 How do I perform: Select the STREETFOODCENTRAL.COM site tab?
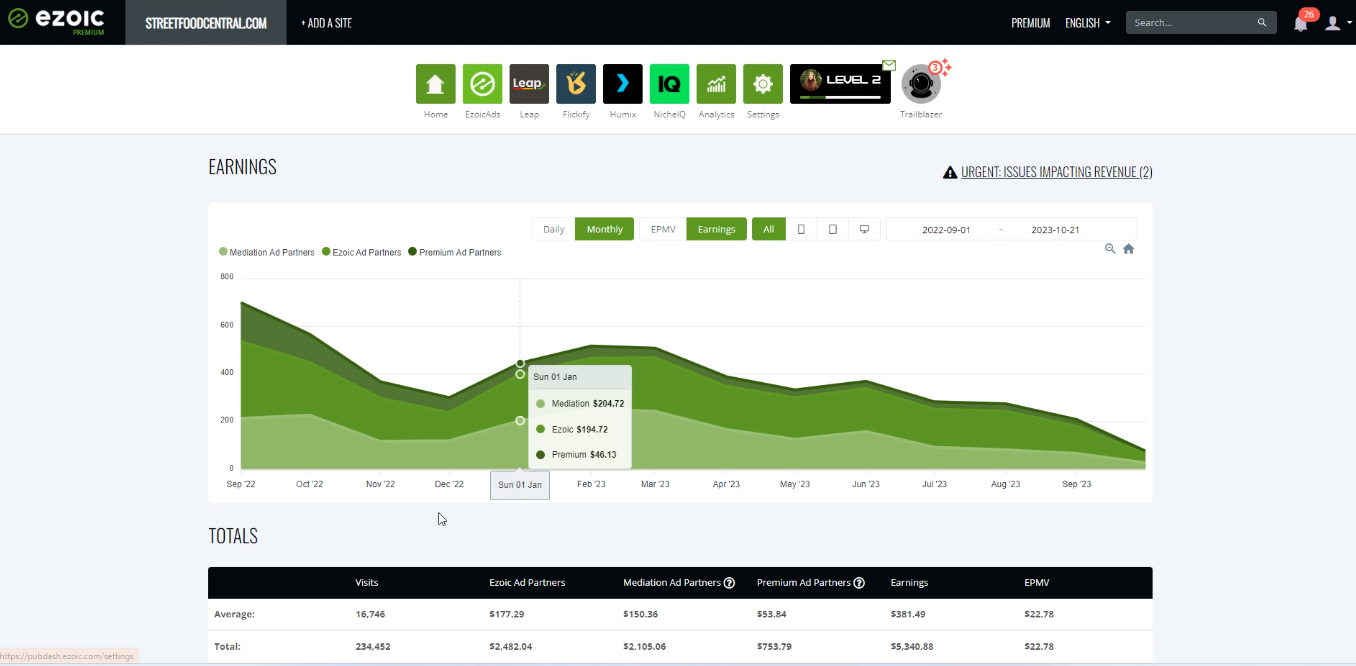click(206, 22)
